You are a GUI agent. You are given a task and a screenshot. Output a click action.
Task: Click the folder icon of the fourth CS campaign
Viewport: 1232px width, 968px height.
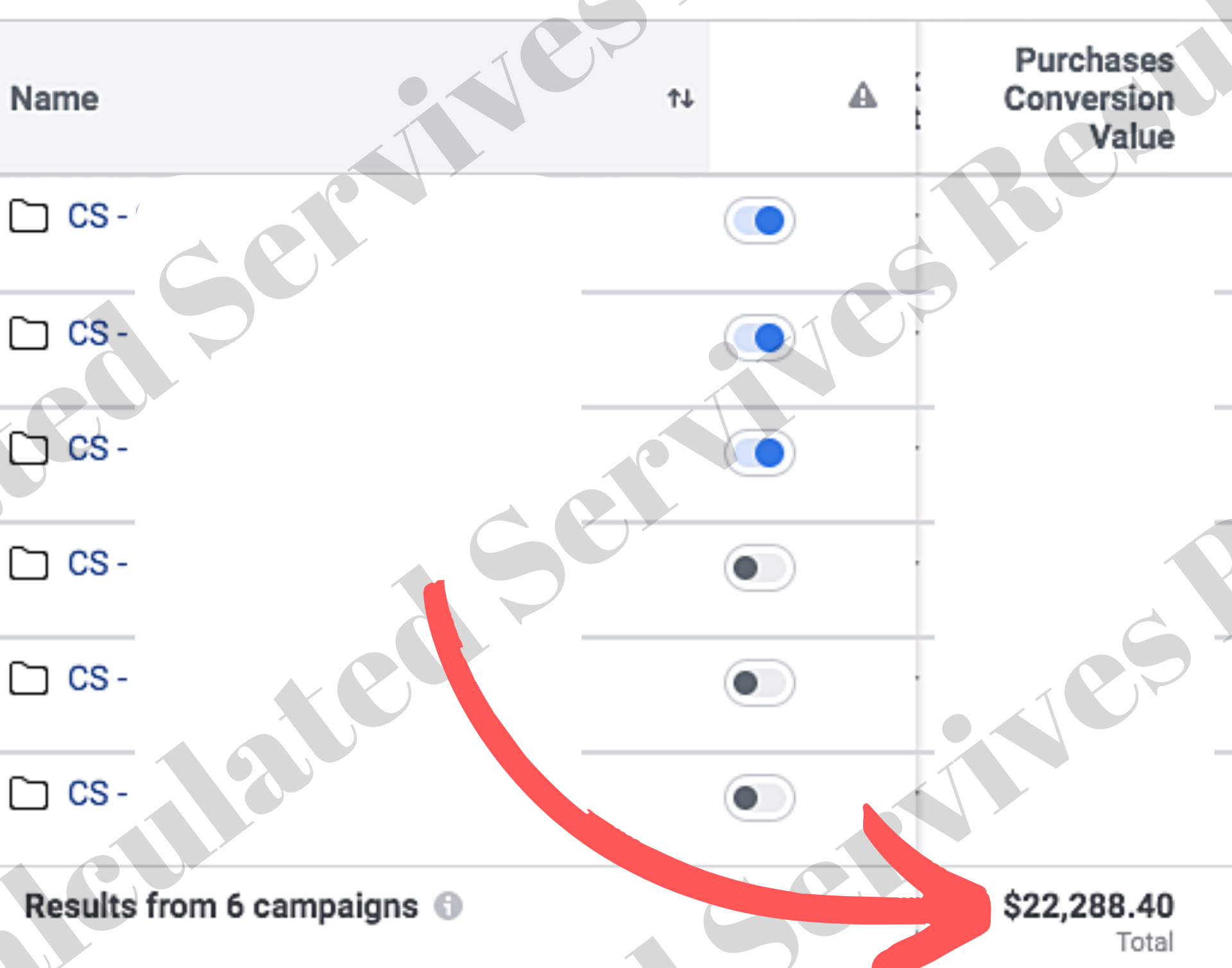point(28,563)
